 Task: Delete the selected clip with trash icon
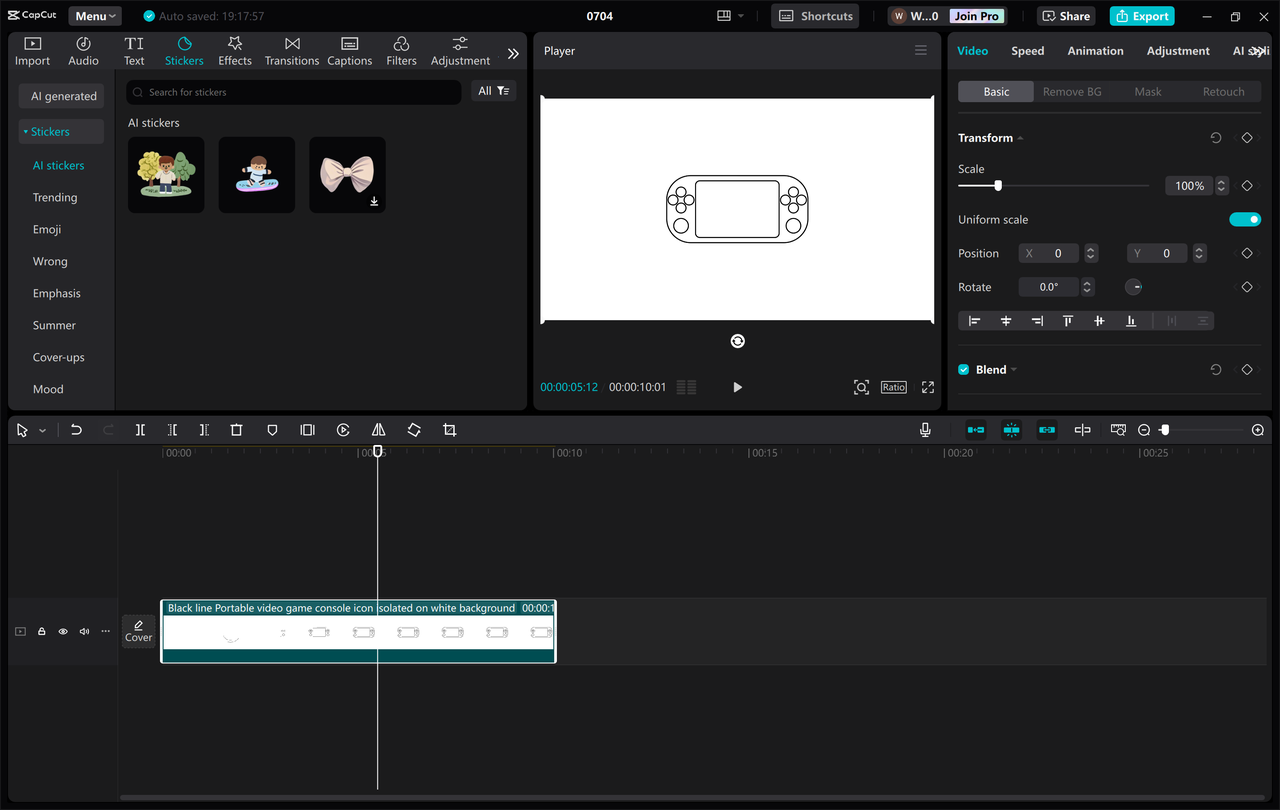pyautogui.click(x=236, y=430)
